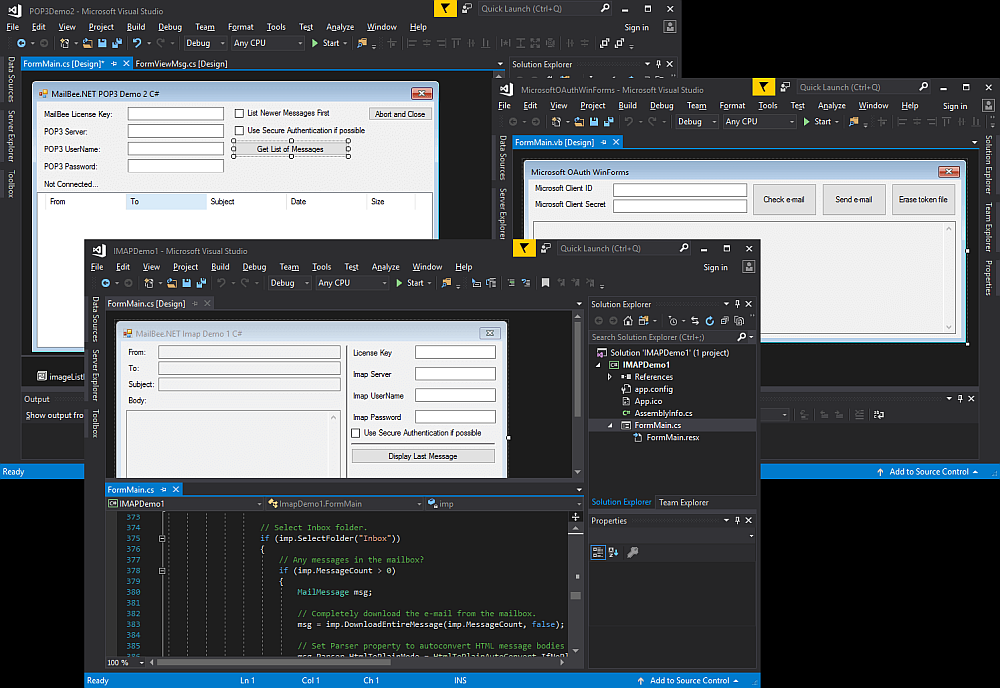Click Save icon in MicrosoftOAuthWinForms toolbar
Viewport: 1000px width, 688px height.
594,122
